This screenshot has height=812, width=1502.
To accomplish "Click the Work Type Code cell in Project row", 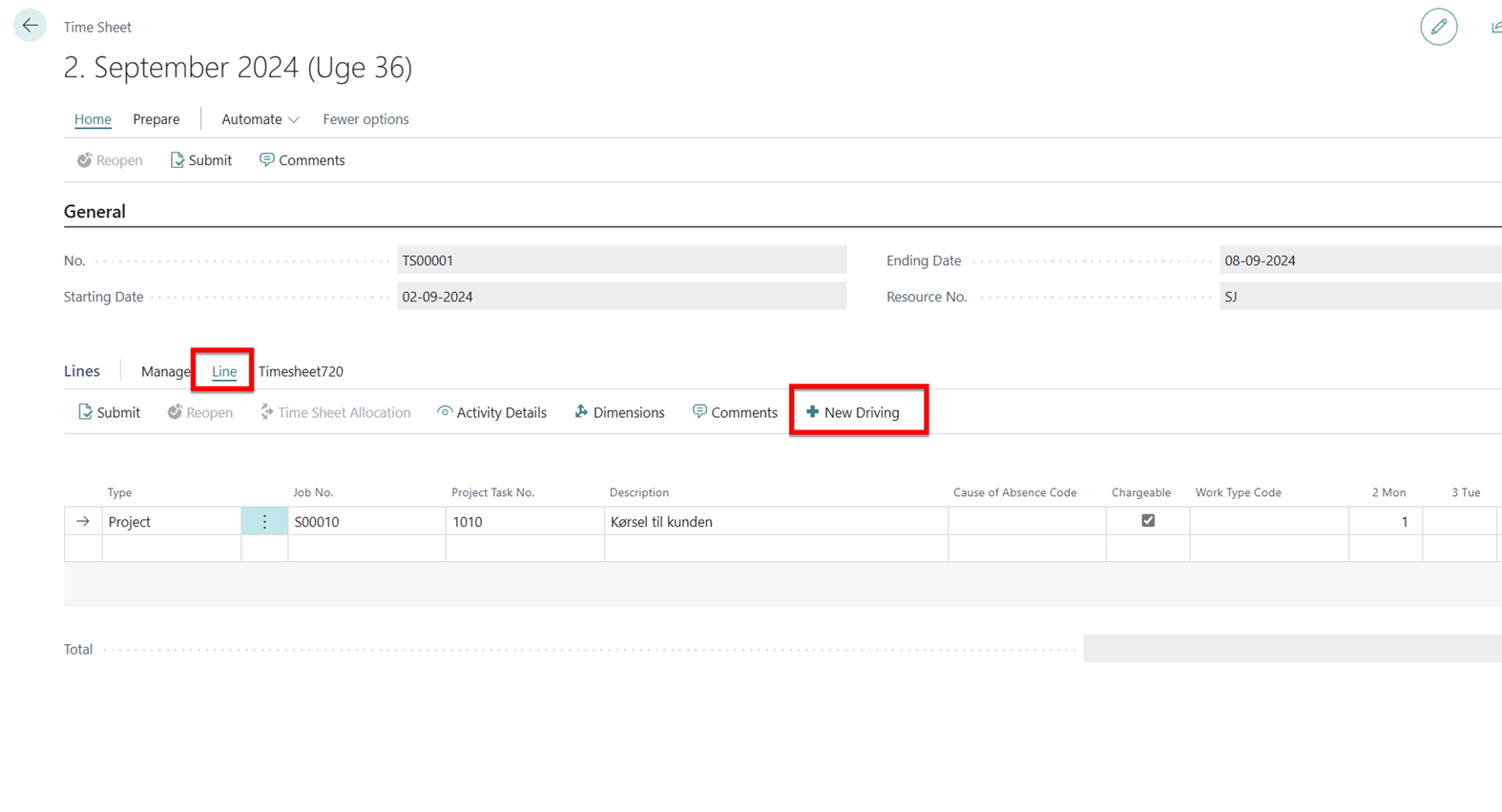I will (x=1269, y=522).
